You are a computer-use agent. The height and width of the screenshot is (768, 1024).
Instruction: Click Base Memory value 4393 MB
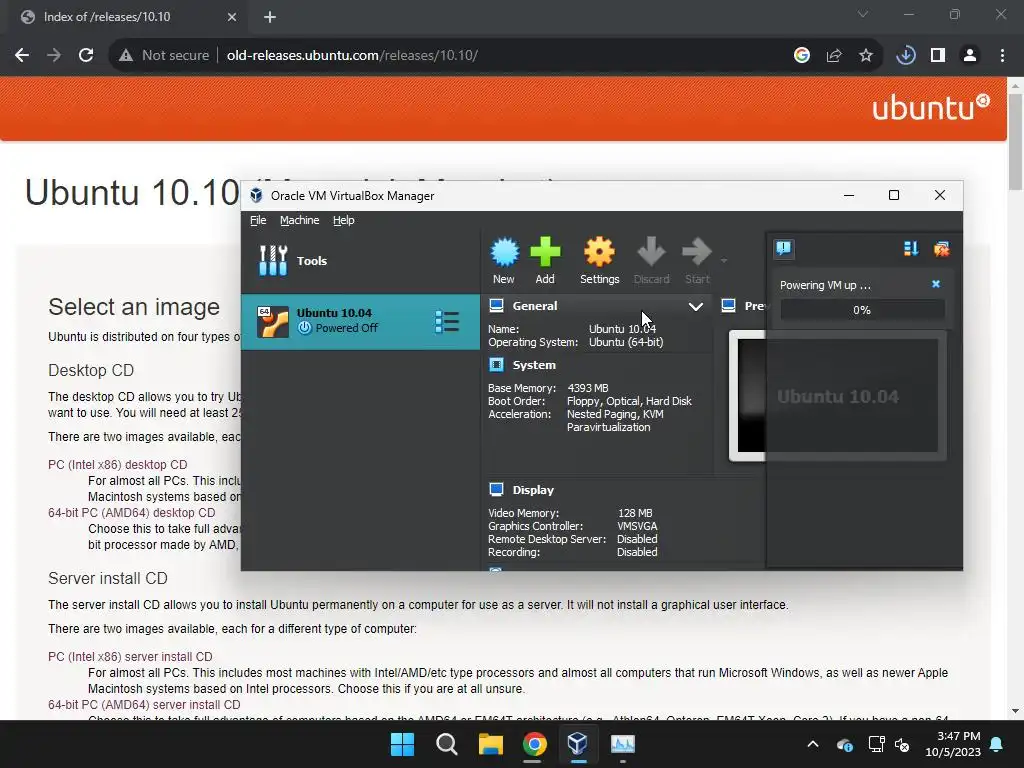pos(588,388)
